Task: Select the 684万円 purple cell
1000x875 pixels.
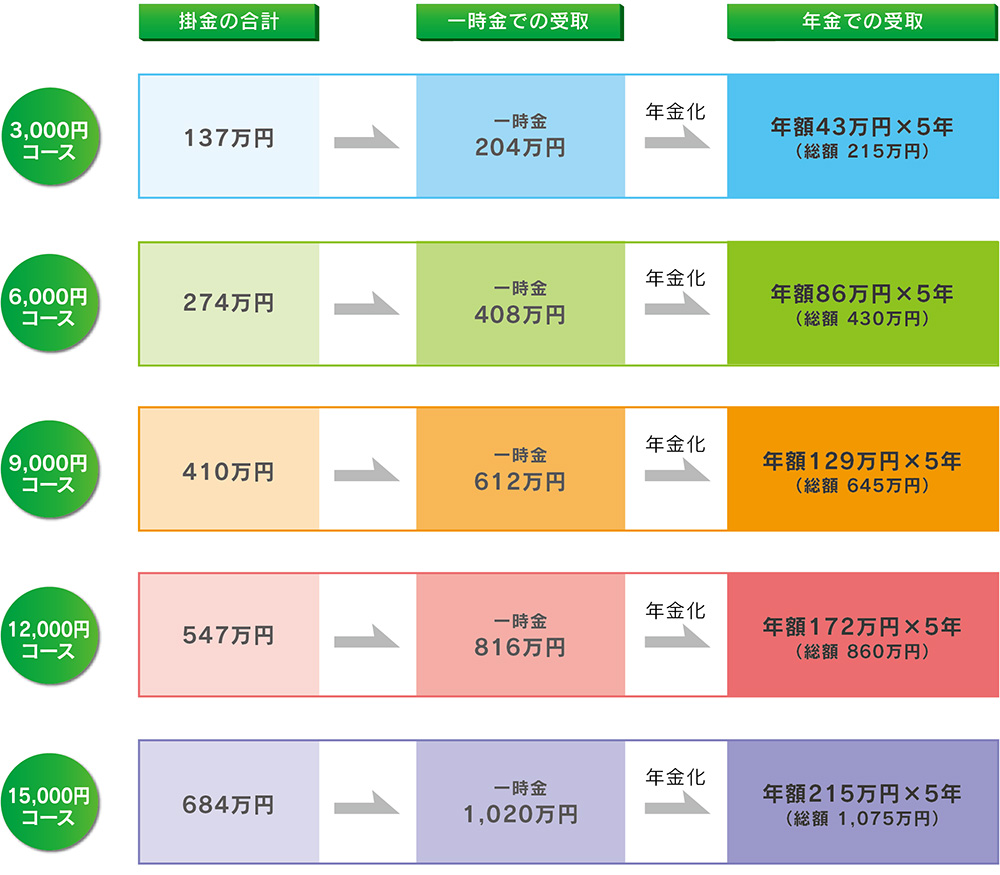Action: (229, 802)
